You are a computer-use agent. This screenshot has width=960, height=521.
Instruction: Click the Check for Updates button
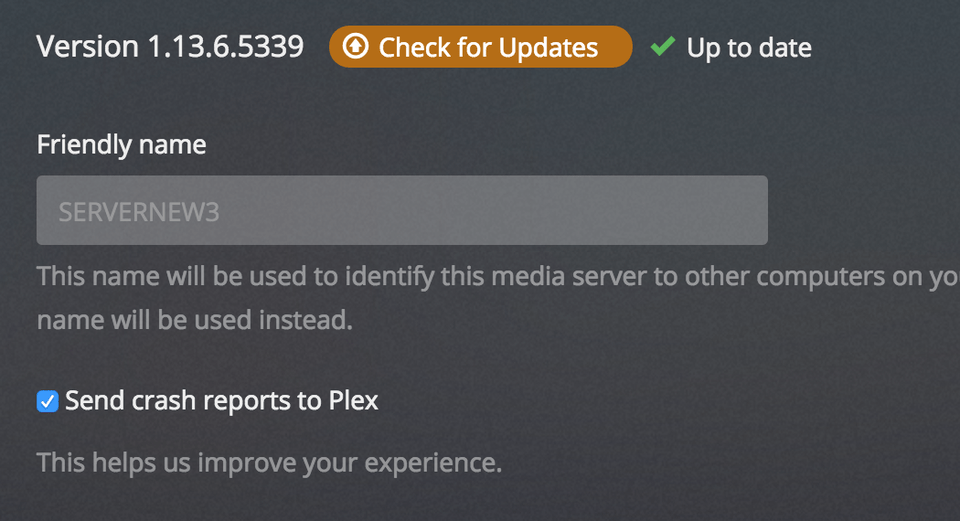(481, 47)
